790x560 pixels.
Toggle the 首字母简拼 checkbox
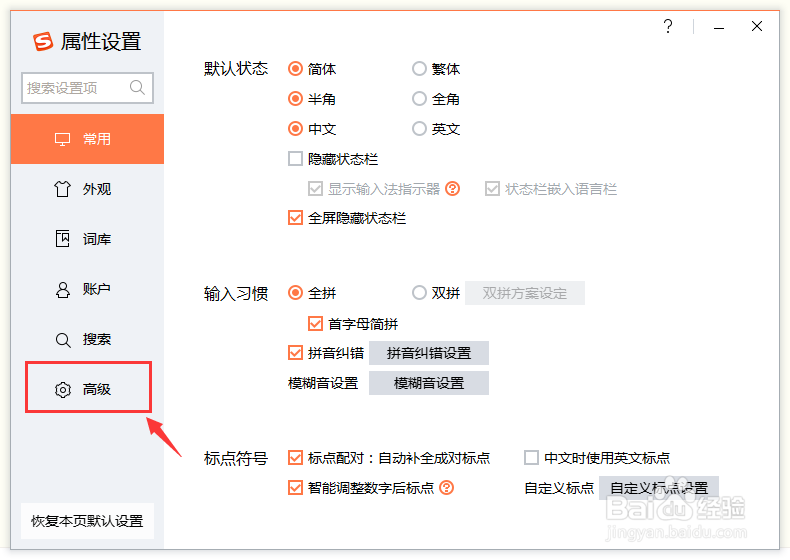tap(315, 323)
